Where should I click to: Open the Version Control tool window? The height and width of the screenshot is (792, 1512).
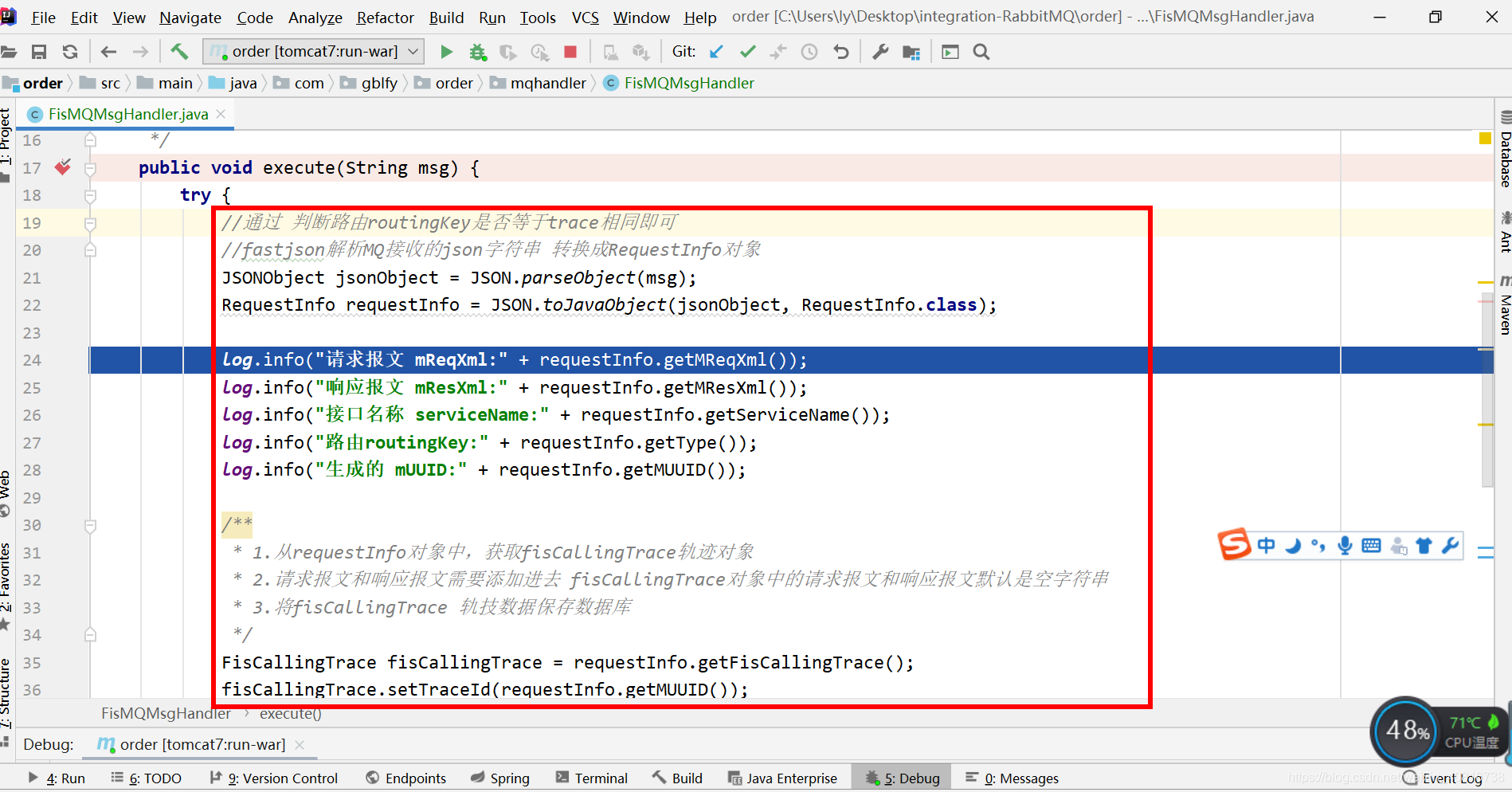click(274, 778)
